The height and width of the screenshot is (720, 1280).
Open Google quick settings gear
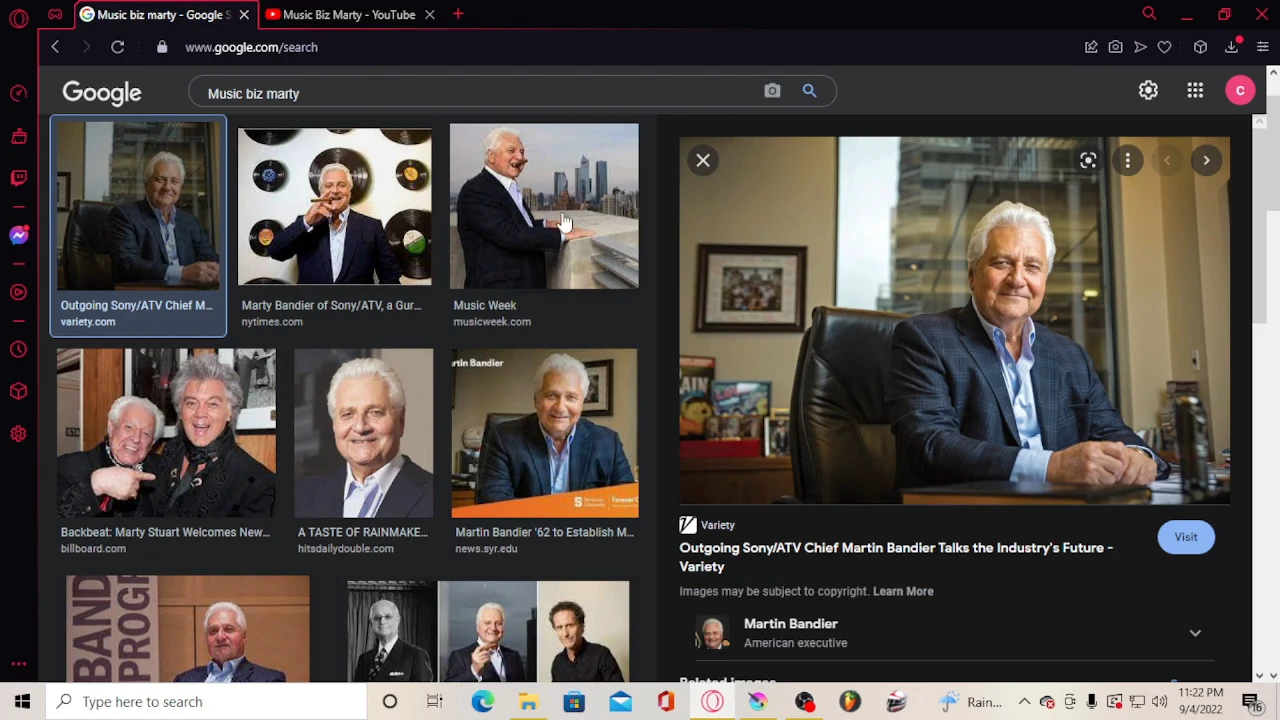[1148, 91]
